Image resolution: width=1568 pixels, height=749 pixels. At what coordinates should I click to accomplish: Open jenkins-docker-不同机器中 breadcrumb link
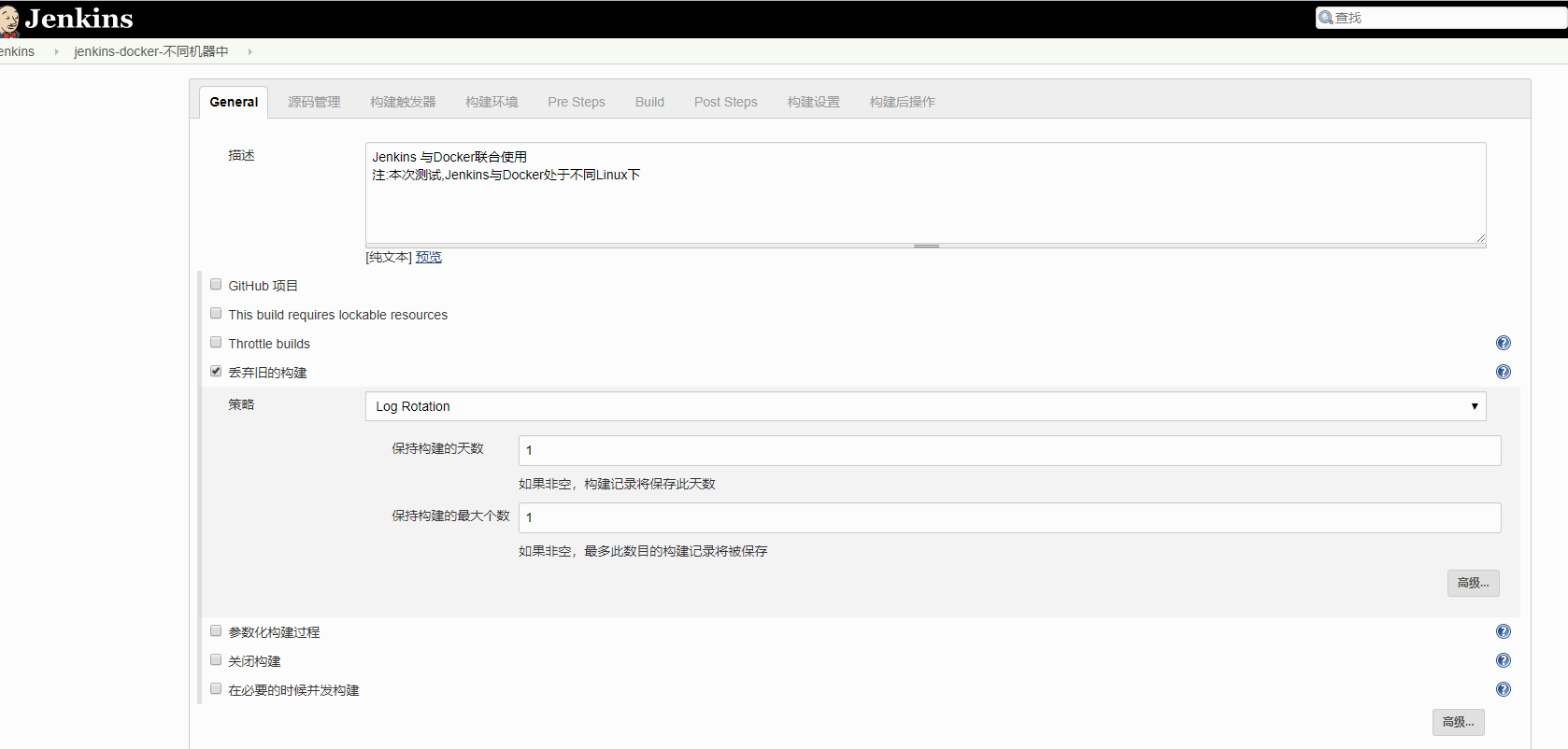151,51
